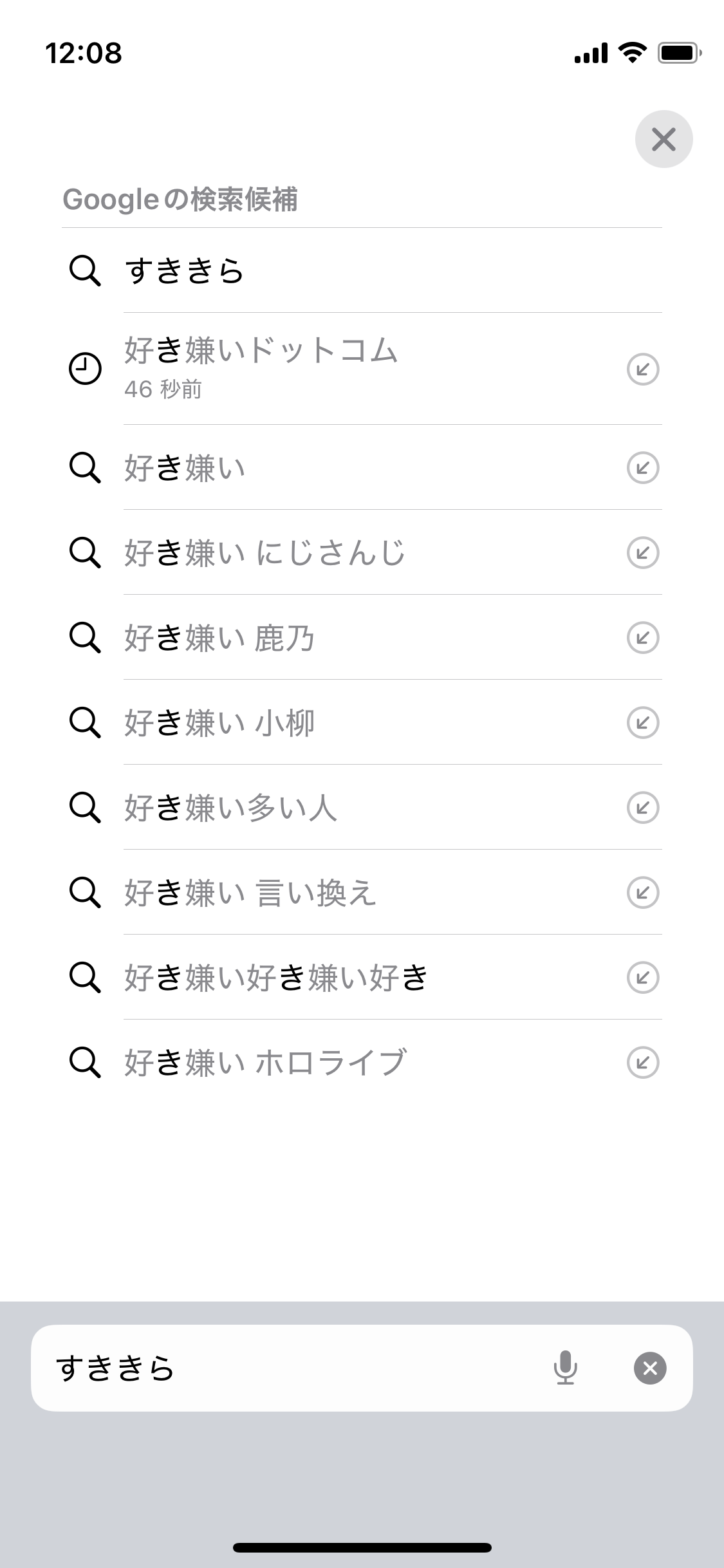Tap fill-in arrow for 好き嫌い 鹿乃

click(642, 637)
